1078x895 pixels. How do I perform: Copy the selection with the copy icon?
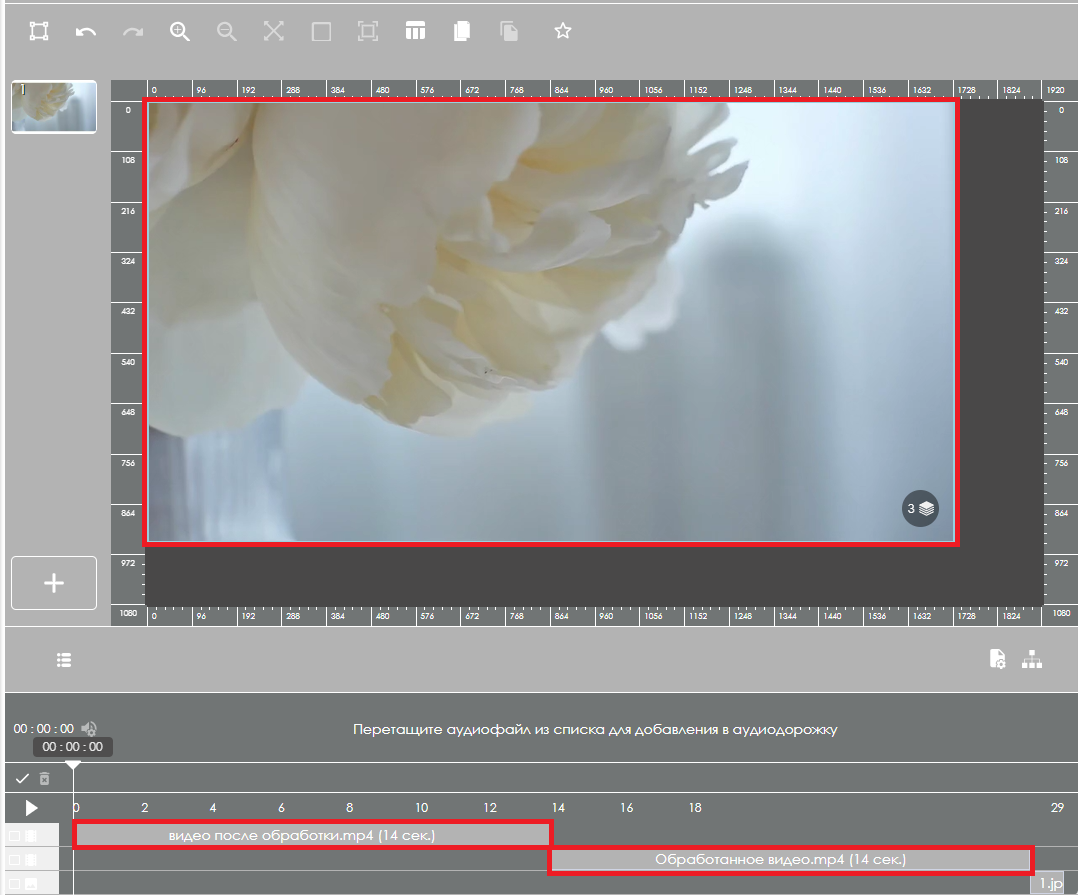pyautogui.click(x=461, y=32)
